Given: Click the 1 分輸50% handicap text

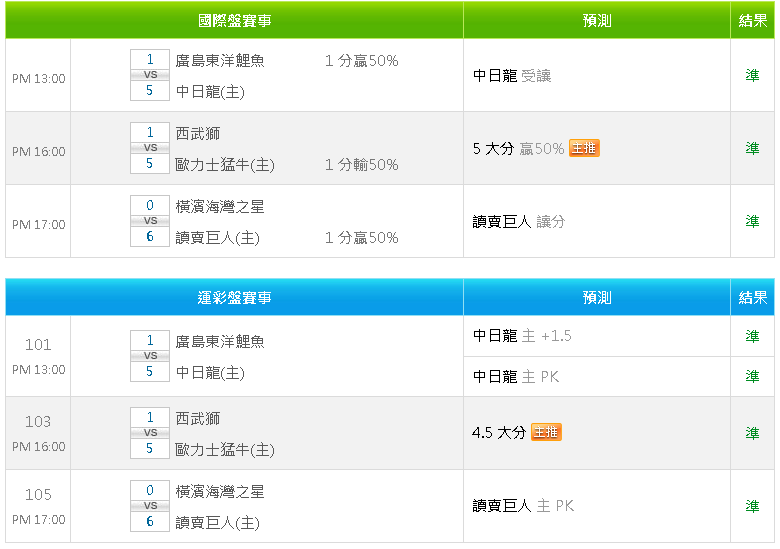Looking at the screenshot, I should (x=362, y=165).
